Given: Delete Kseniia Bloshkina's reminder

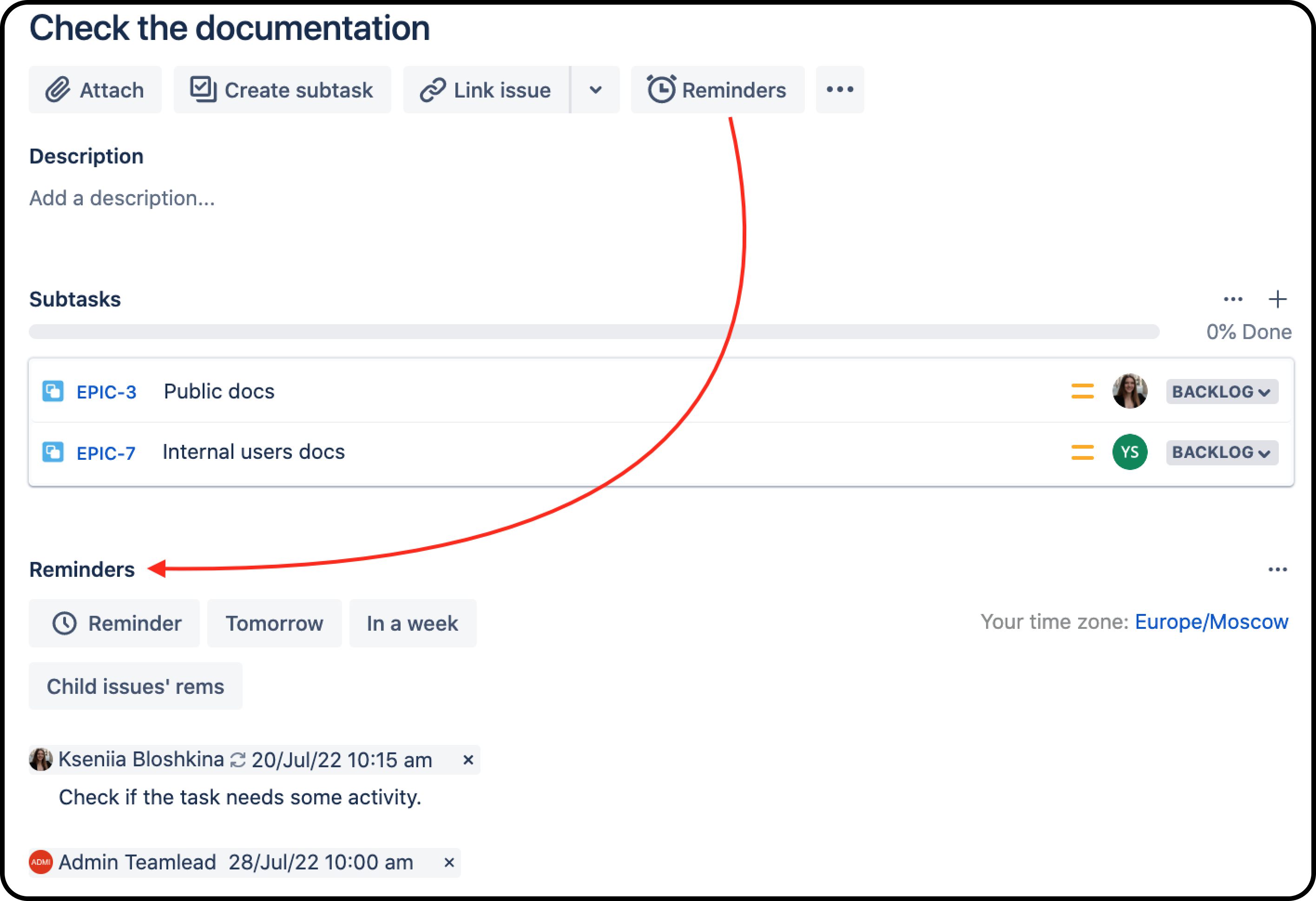Looking at the screenshot, I should pyautogui.click(x=468, y=760).
